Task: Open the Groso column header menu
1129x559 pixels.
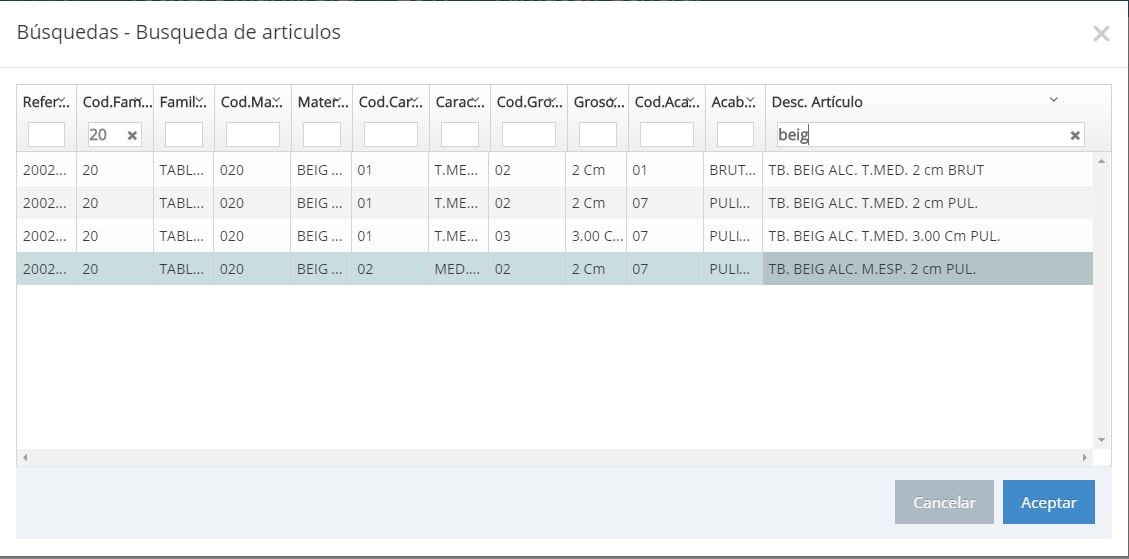Action: pos(615,99)
